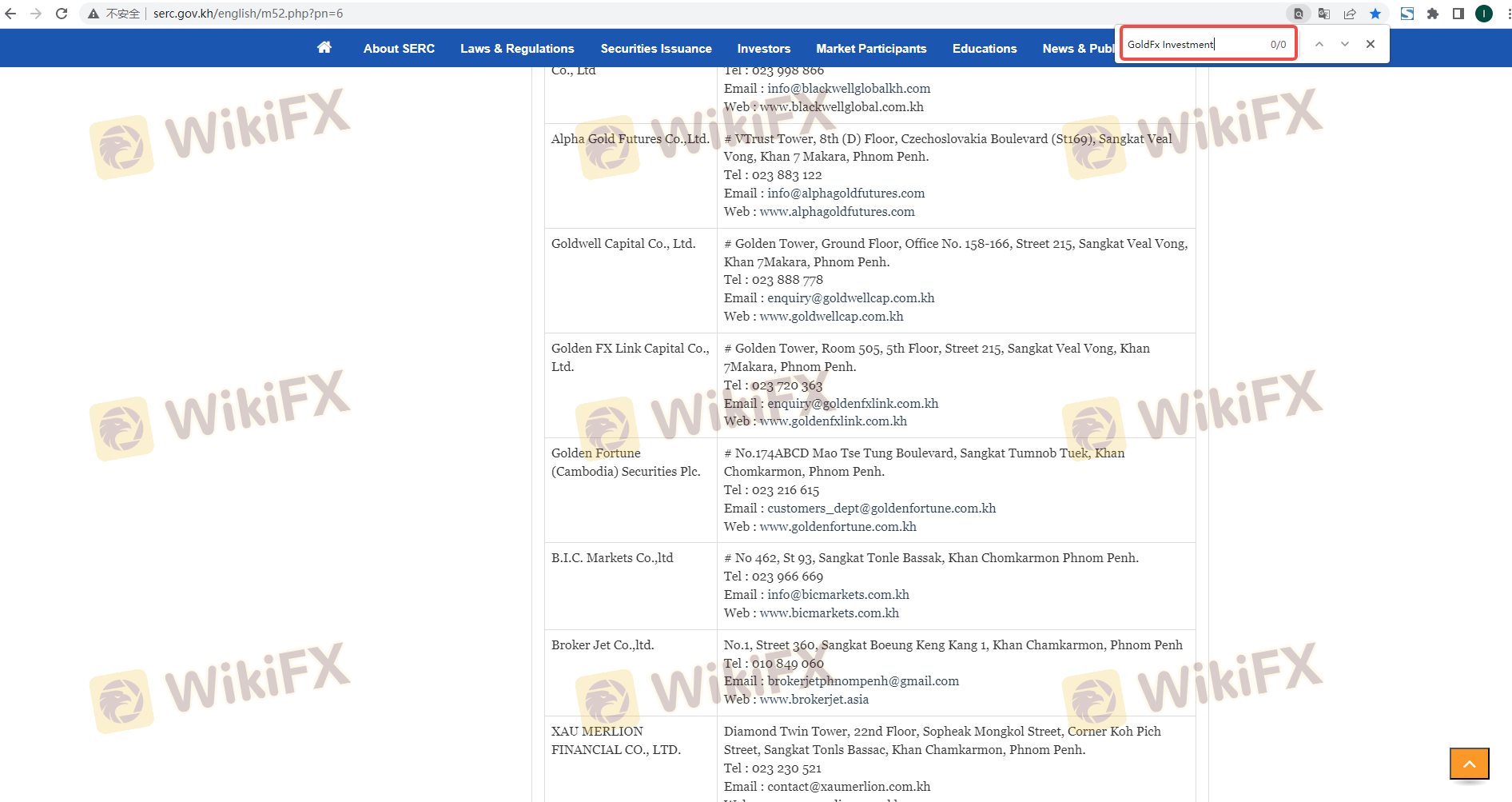This screenshot has height=802, width=1512.
Task: Open the About SERC menu
Action: coord(399,49)
